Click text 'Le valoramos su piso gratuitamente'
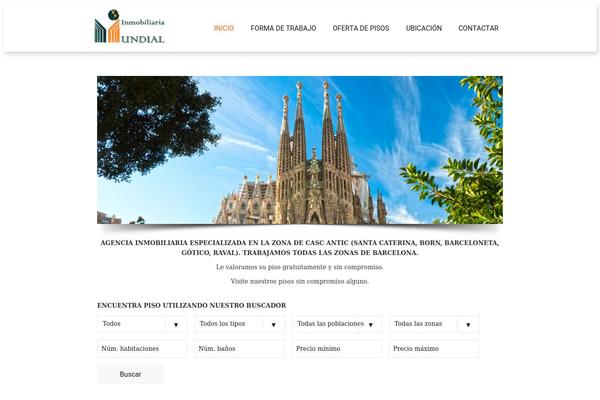Image resolution: width=600 pixels, height=400 pixels. tap(271, 267)
